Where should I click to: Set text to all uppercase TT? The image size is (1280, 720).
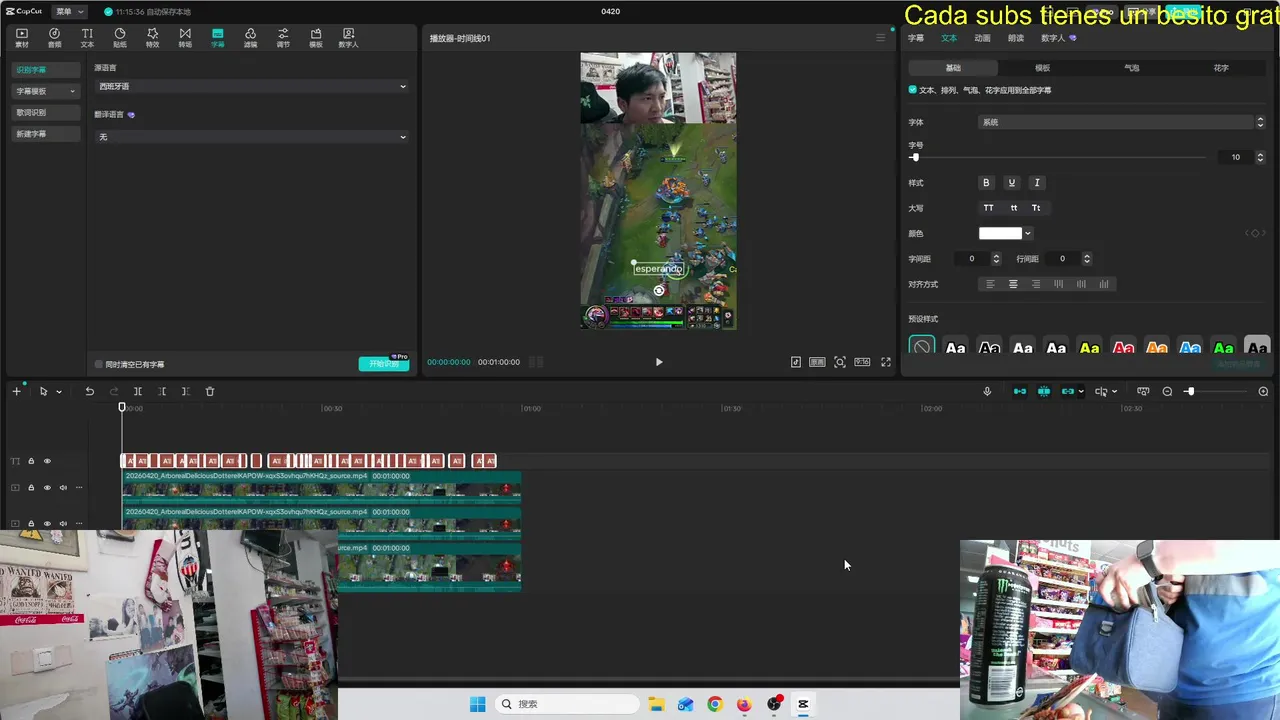[x=988, y=208]
